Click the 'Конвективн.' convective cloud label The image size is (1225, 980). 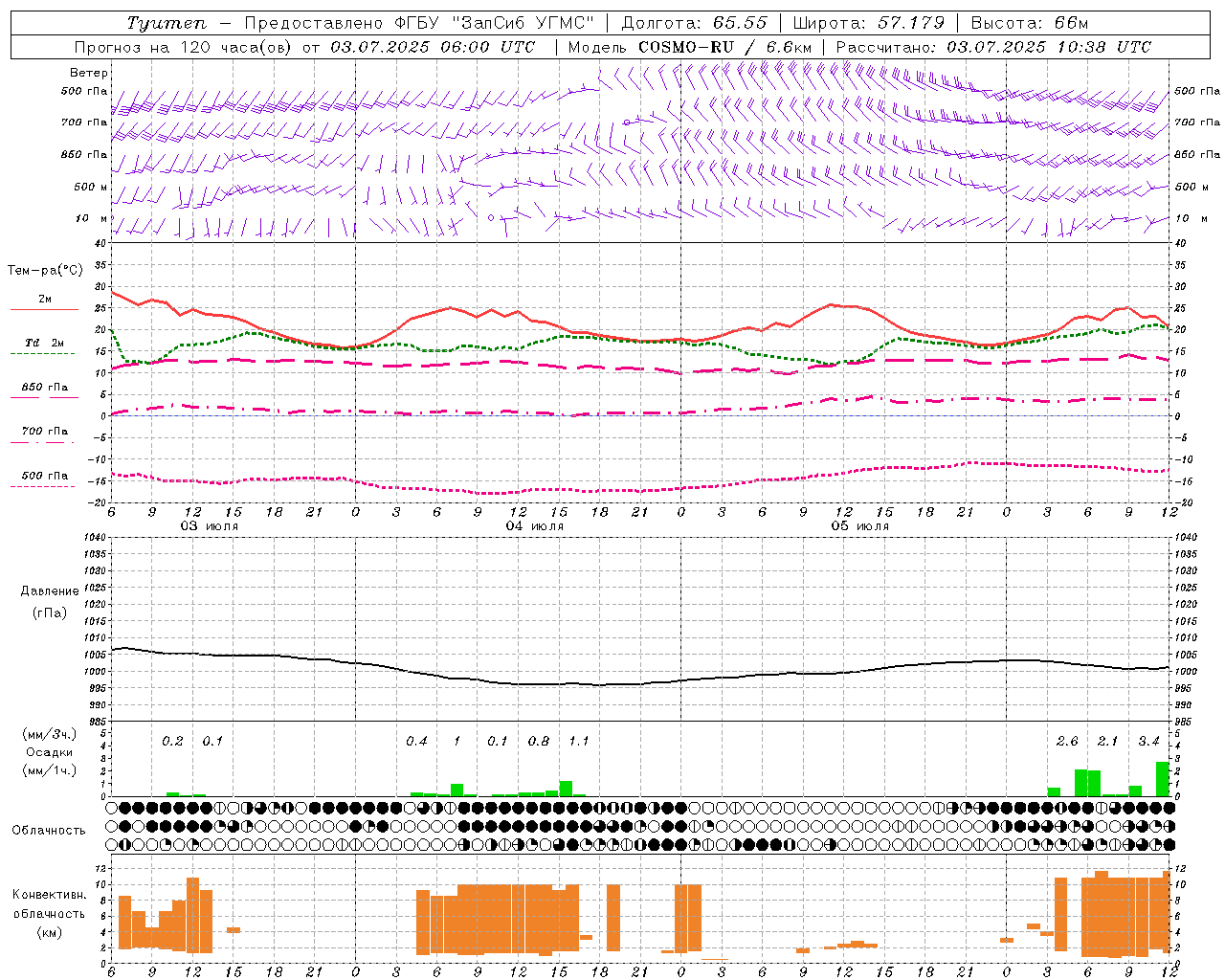pos(50,895)
